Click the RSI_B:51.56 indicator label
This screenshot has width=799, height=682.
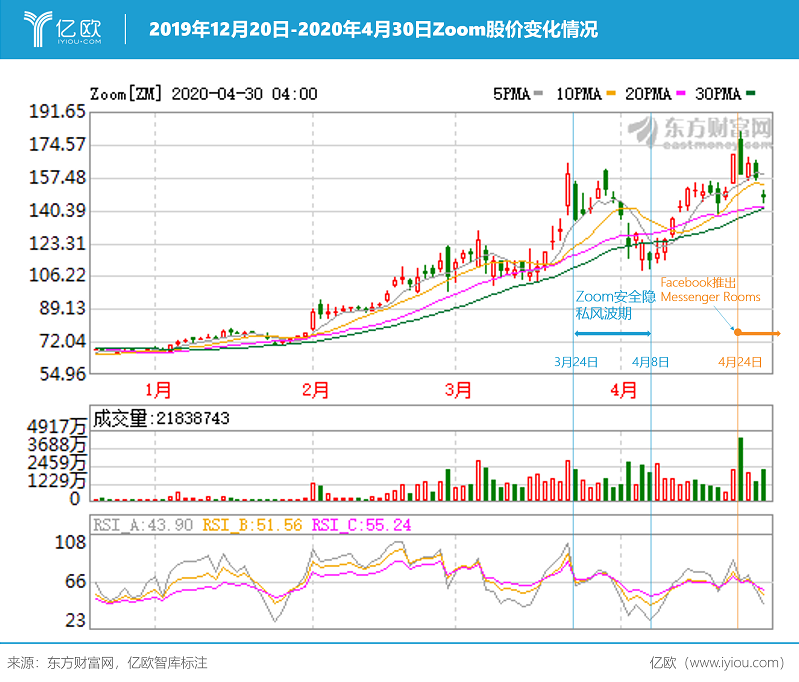[252, 525]
